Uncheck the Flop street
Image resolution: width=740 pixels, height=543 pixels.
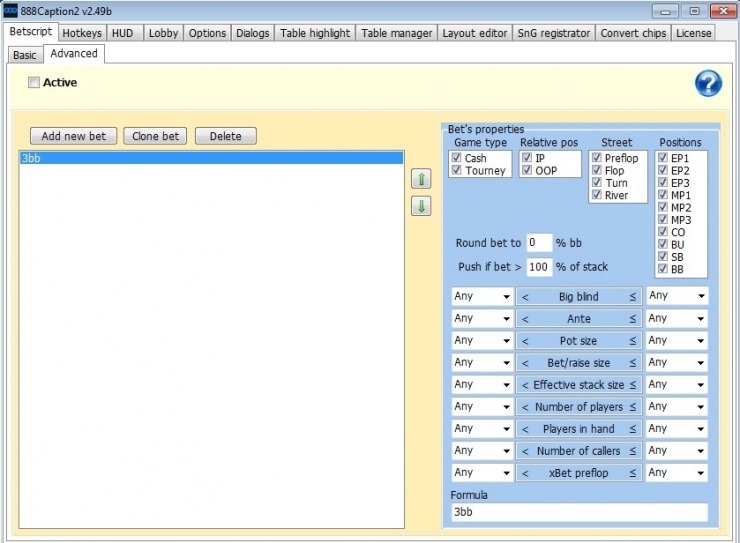pyautogui.click(x=597, y=170)
